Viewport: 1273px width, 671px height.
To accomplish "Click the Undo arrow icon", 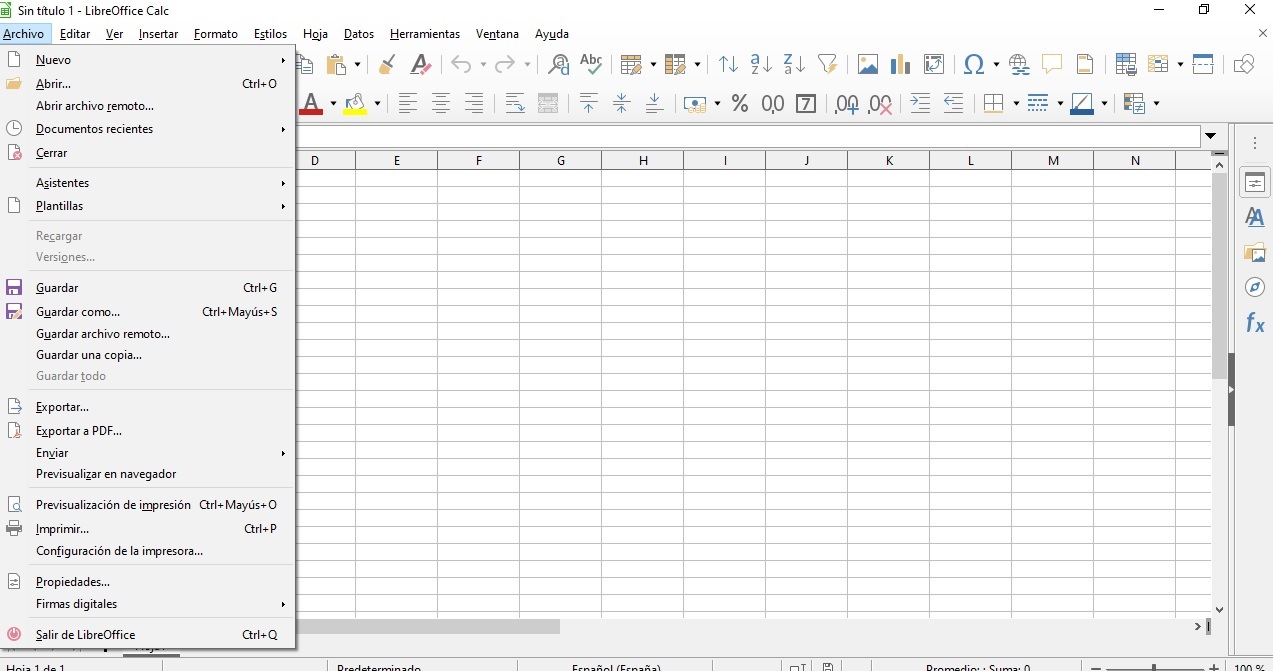I will coord(461,64).
